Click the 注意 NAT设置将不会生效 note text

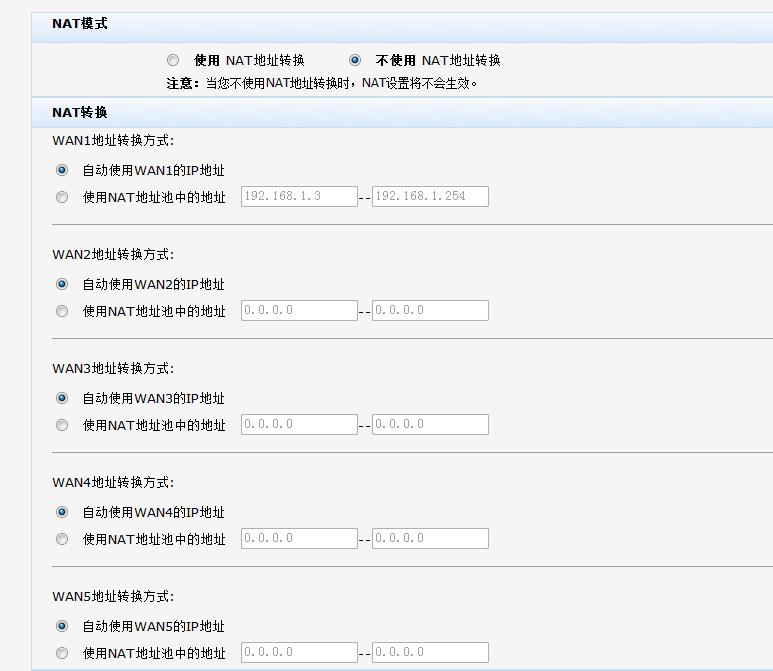coord(322,83)
